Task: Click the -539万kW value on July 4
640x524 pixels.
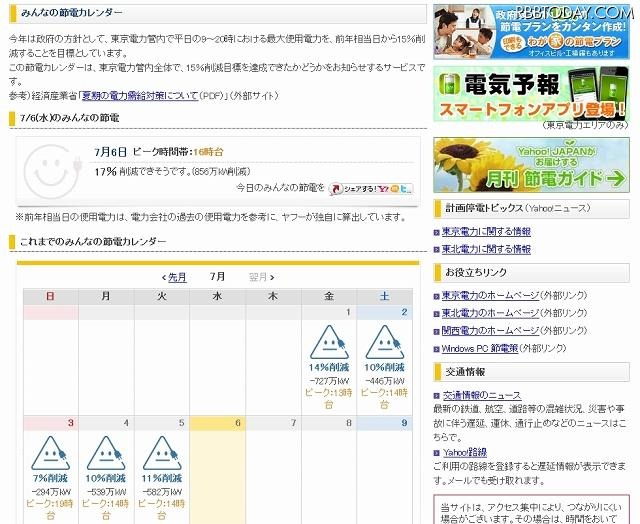Action: [x=106, y=492]
